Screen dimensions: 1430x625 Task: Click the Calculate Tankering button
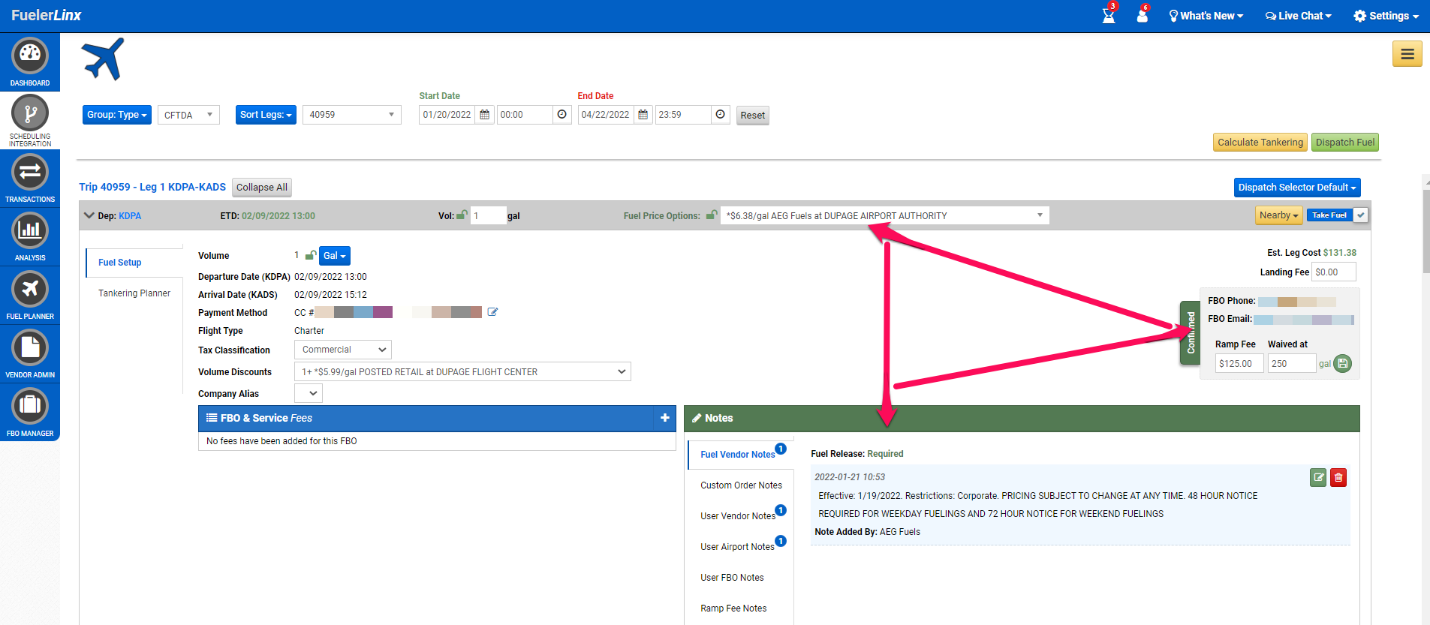click(x=1260, y=142)
